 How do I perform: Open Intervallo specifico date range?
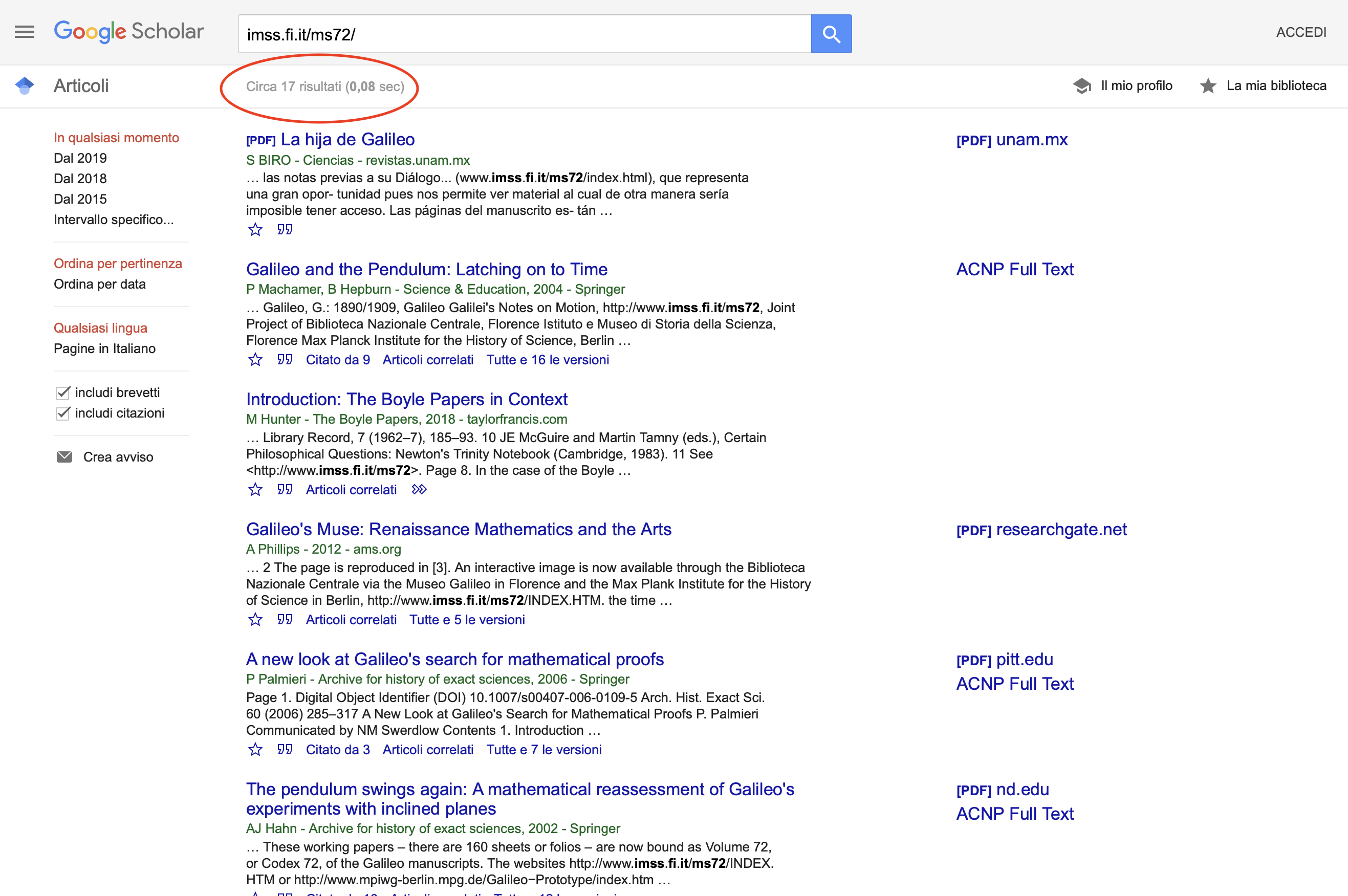(x=114, y=220)
